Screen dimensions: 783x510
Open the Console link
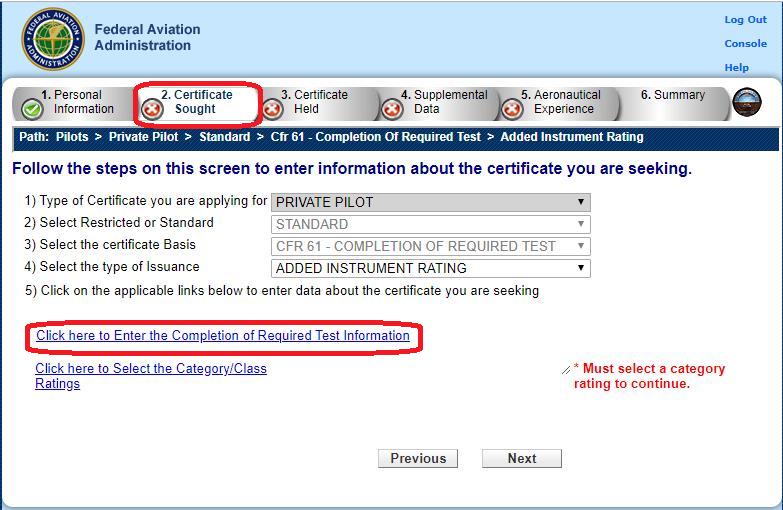[x=745, y=44]
